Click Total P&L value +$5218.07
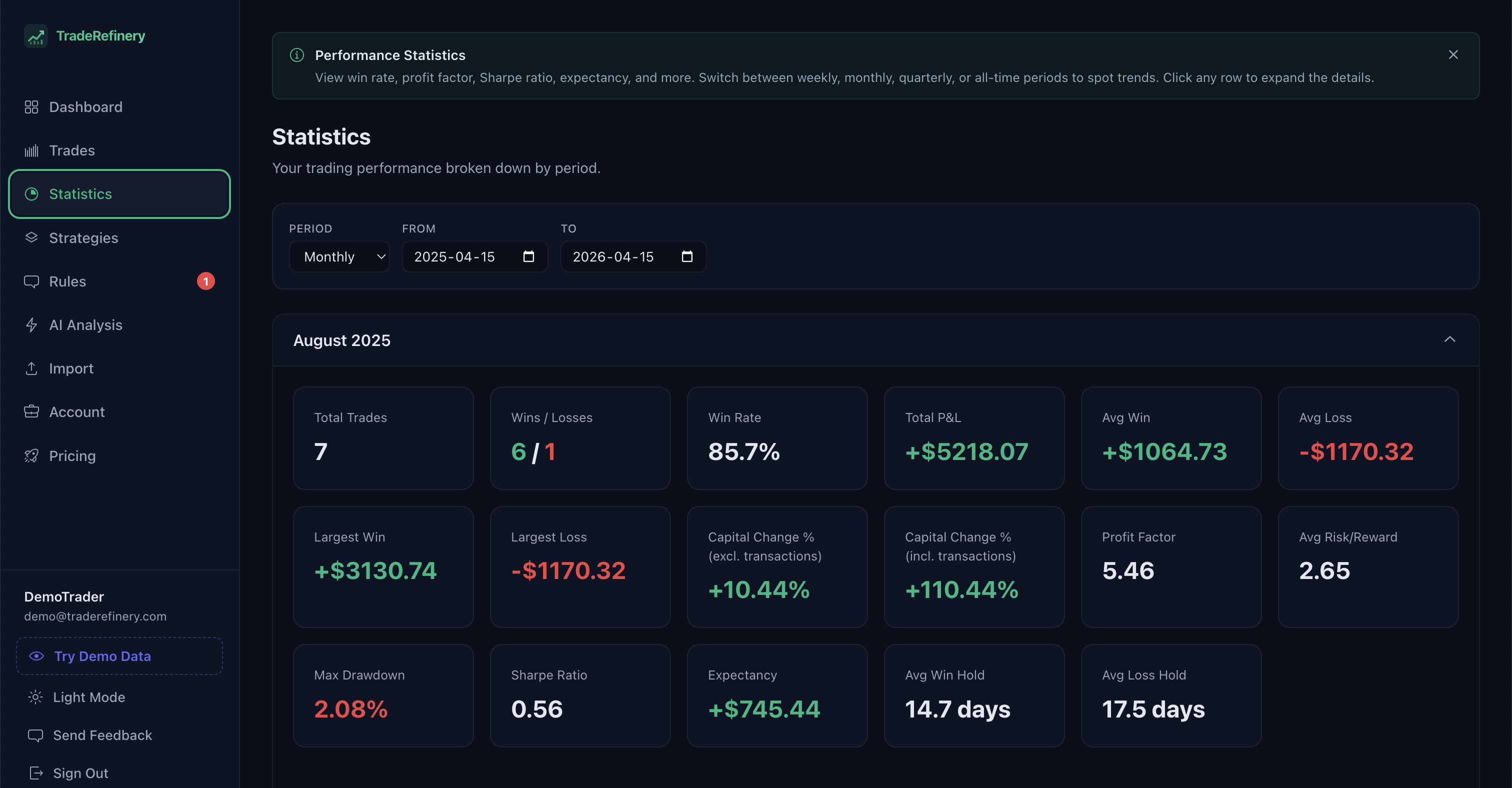 pyautogui.click(x=966, y=452)
